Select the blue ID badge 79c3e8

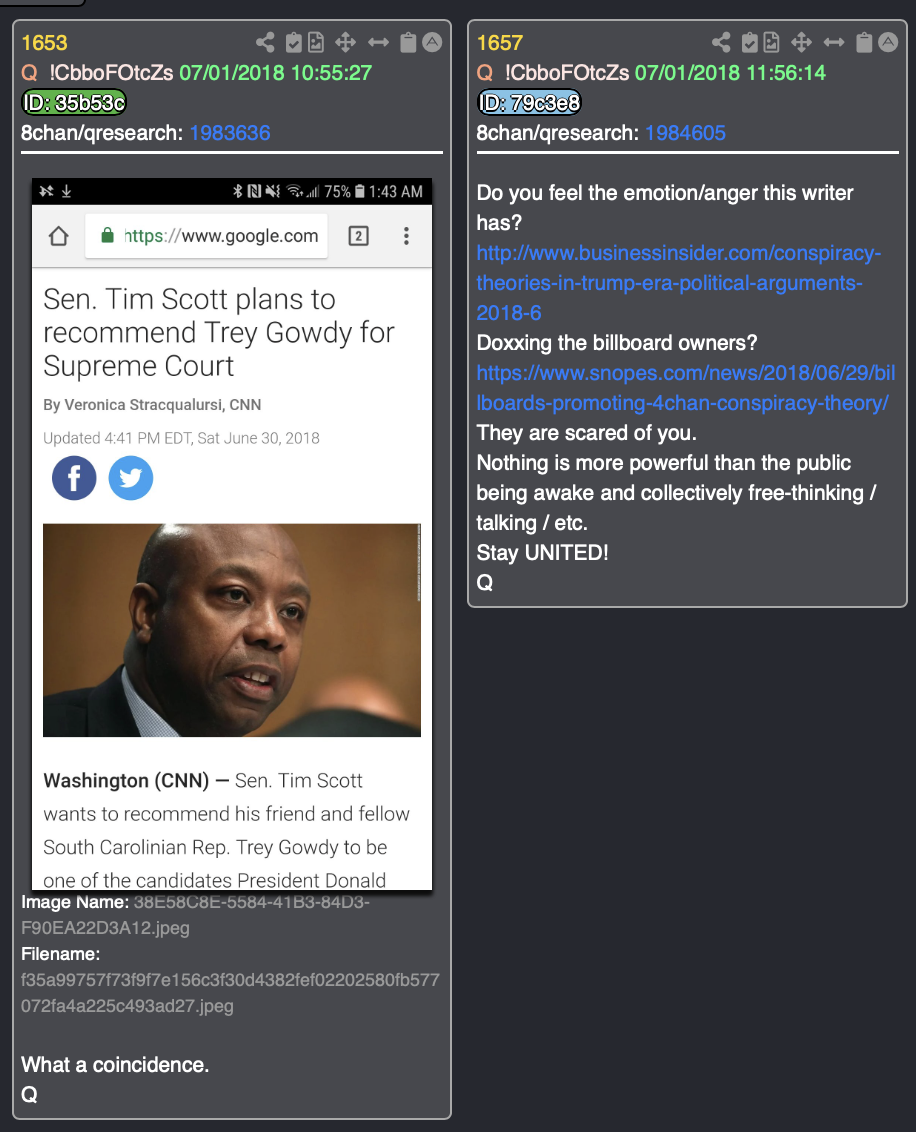[x=529, y=103]
